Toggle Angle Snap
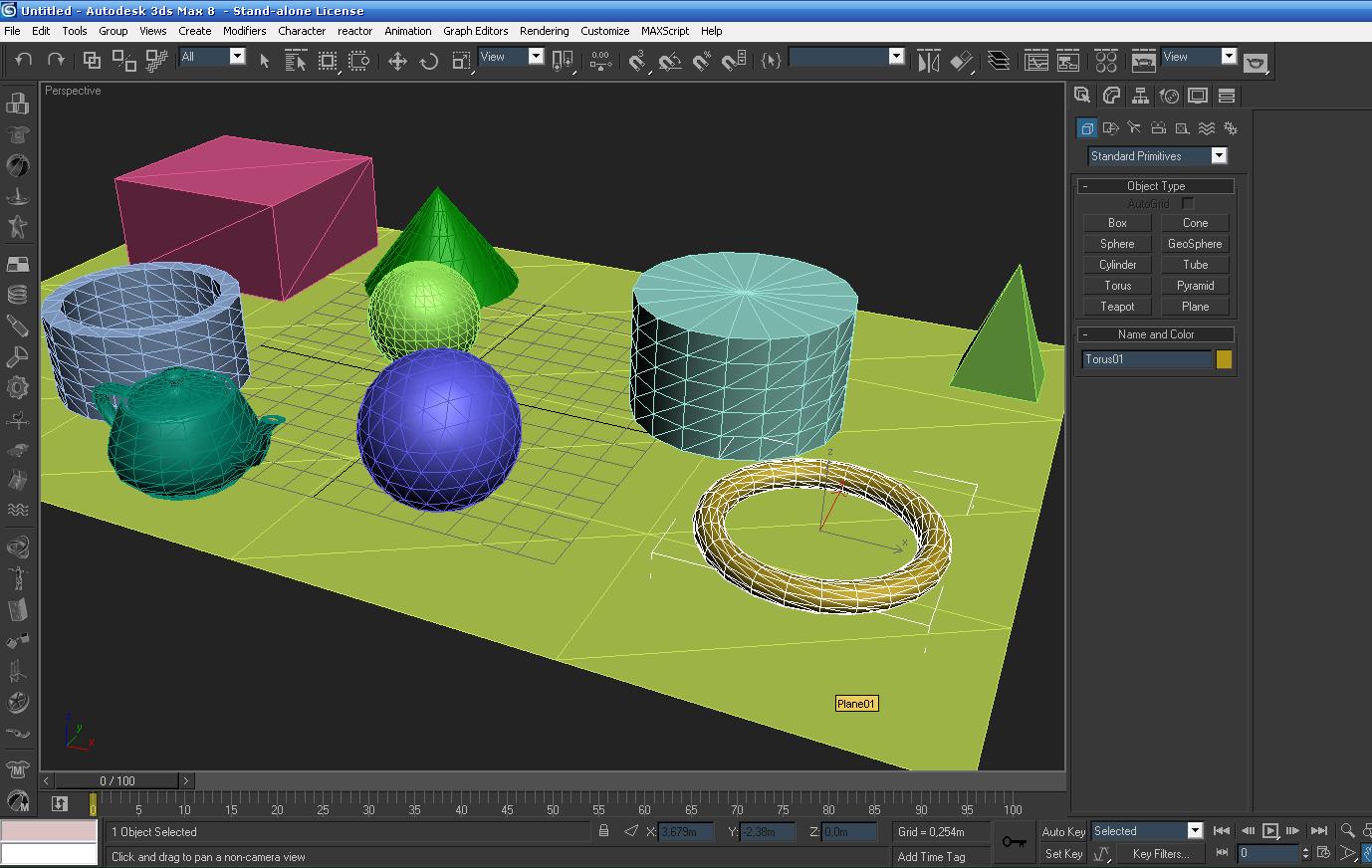 tap(670, 61)
